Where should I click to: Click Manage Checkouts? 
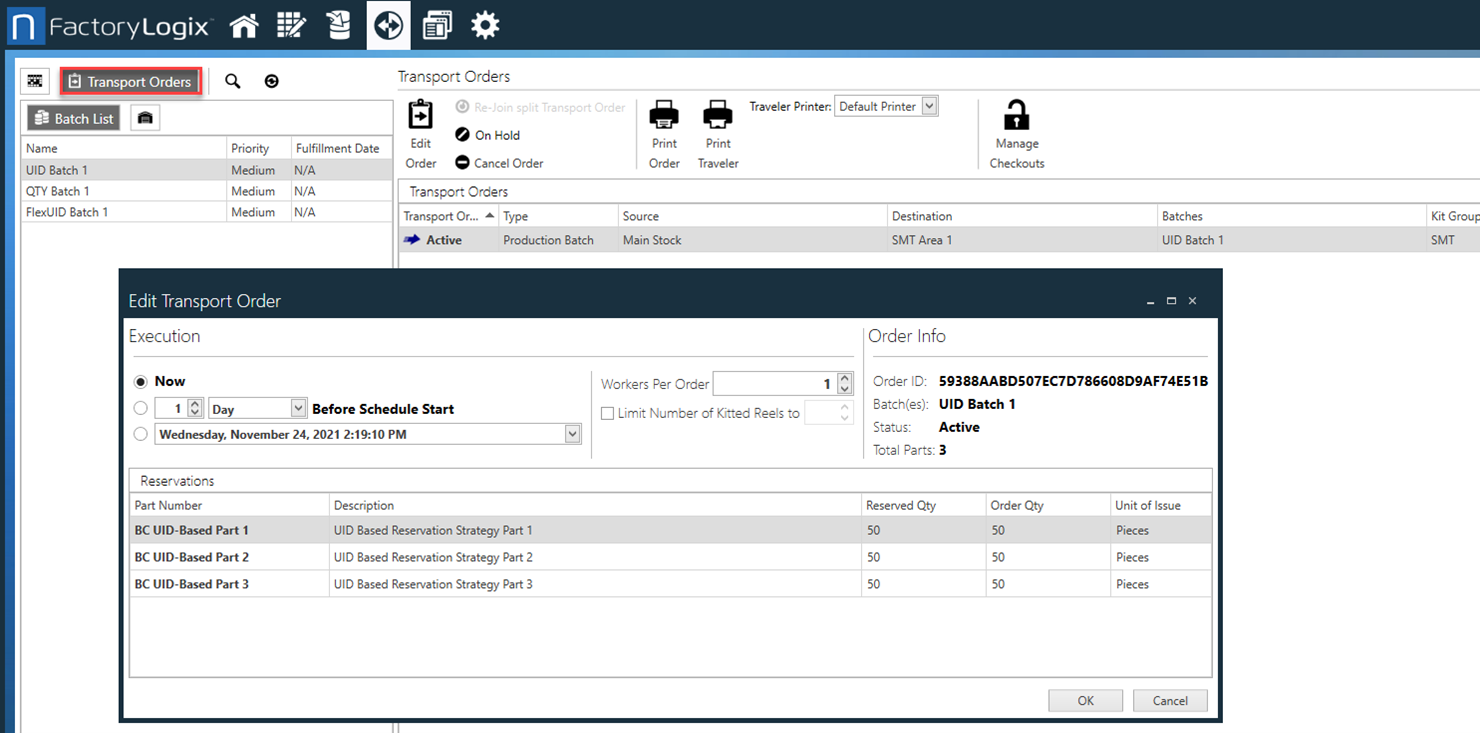pos(1016,130)
